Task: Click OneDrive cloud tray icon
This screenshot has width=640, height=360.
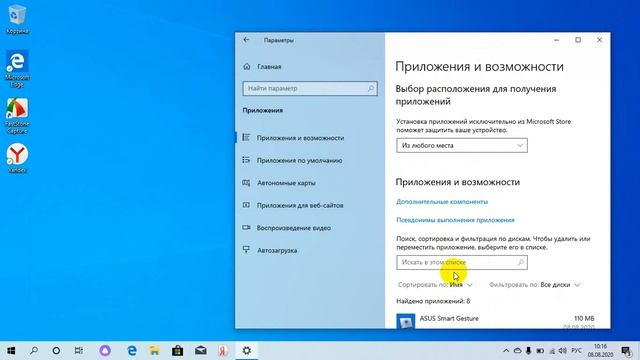Action: pyautogui.click(x=517, y=351)
